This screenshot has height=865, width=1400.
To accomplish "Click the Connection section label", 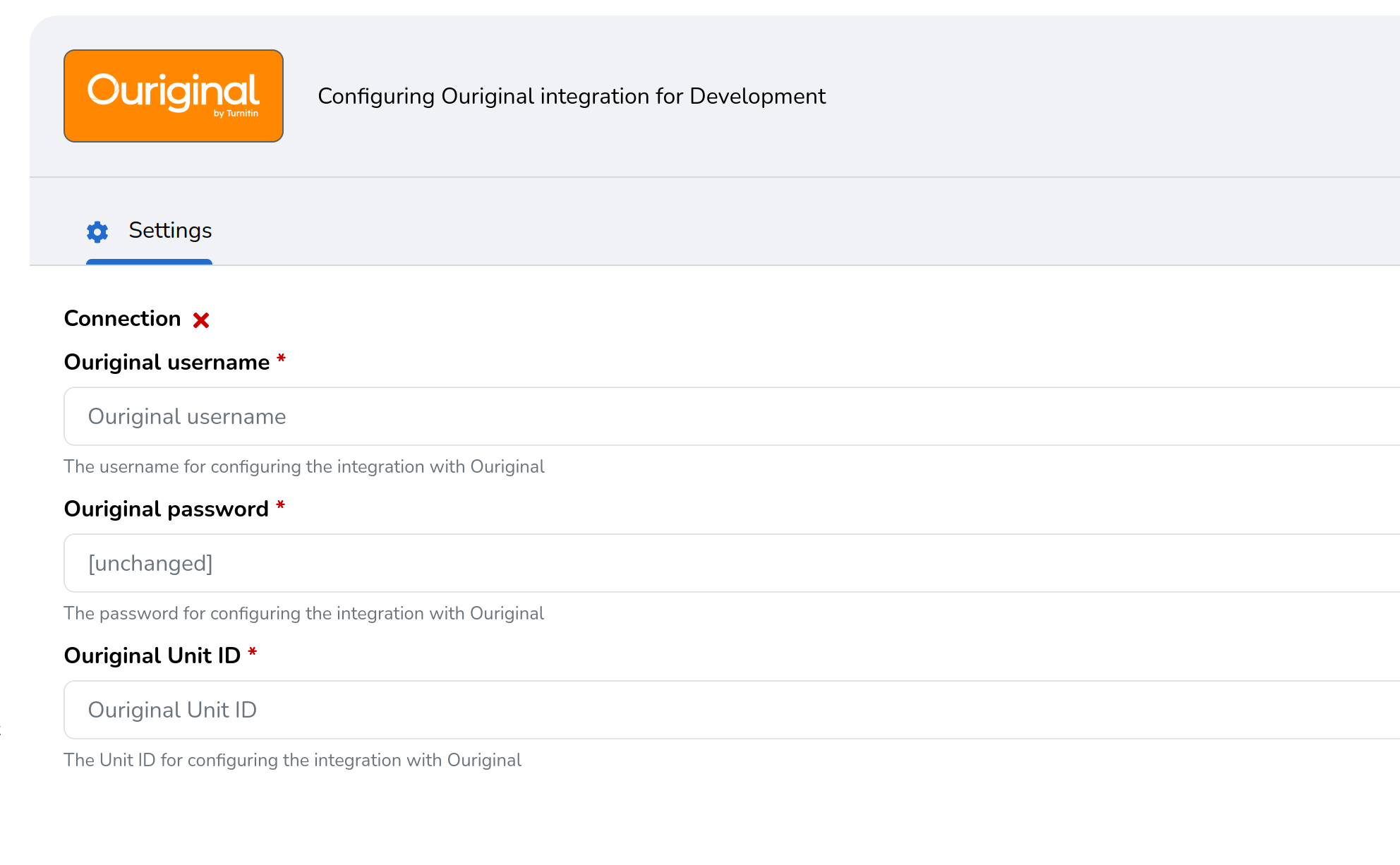I will point(123,319).
